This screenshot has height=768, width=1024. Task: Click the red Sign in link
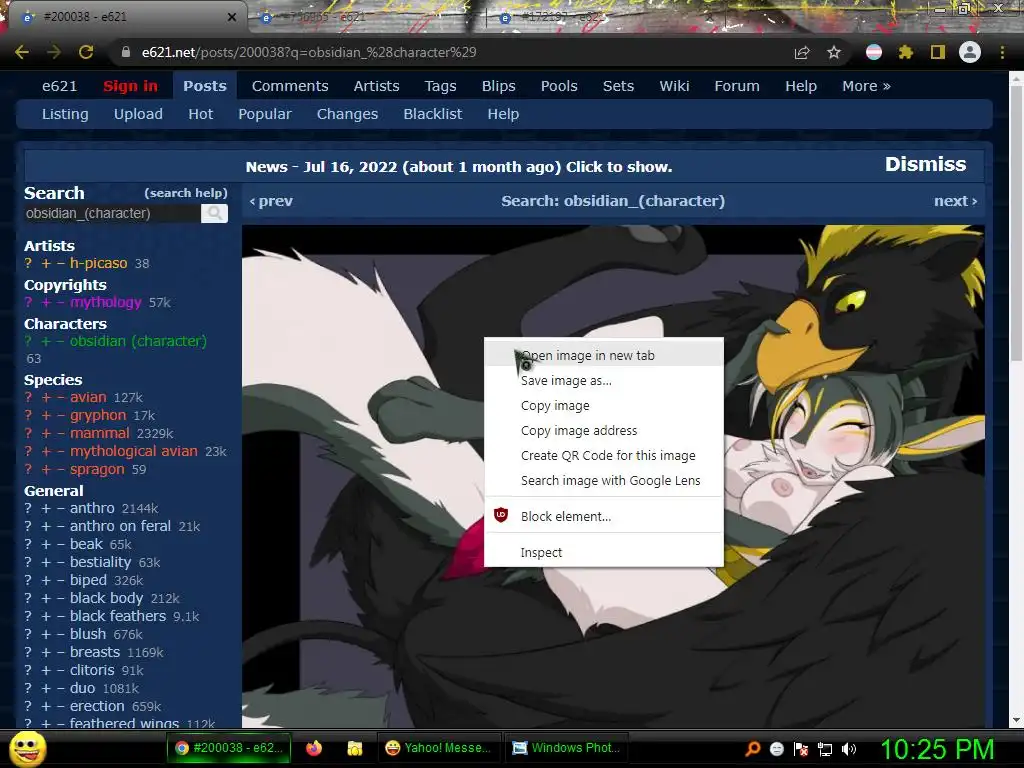[130, 86]
